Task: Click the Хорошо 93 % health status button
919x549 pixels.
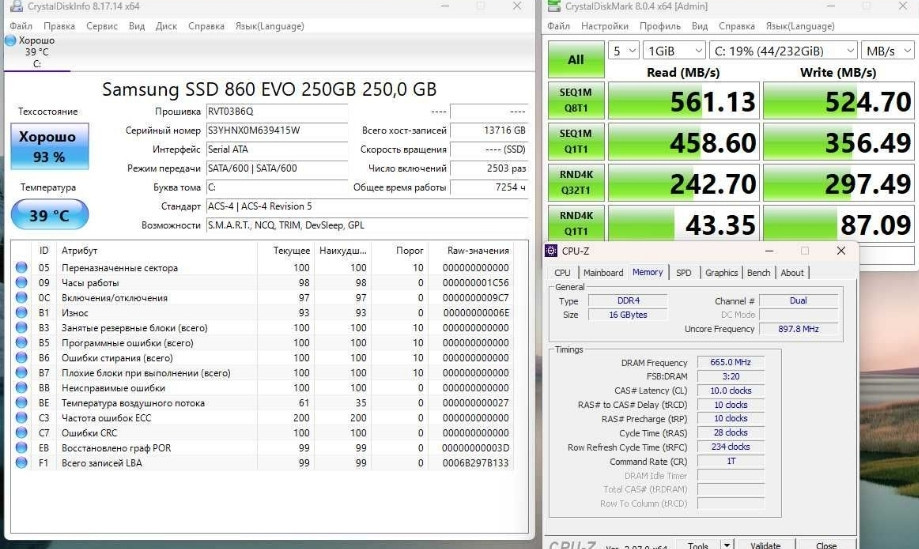Action: click(x=50, y=146)
